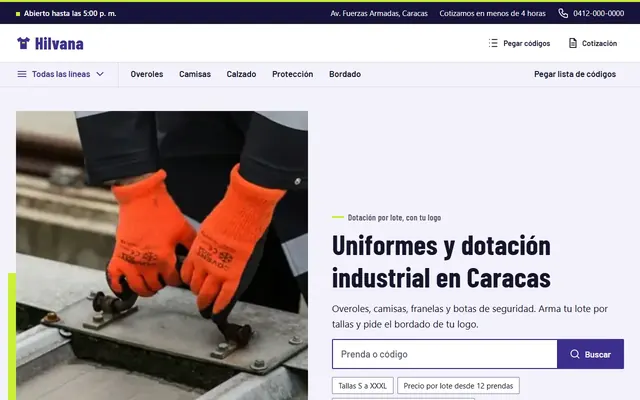Open the Todas las líneas menu
The image size is (640, 400).
(61, 74)
